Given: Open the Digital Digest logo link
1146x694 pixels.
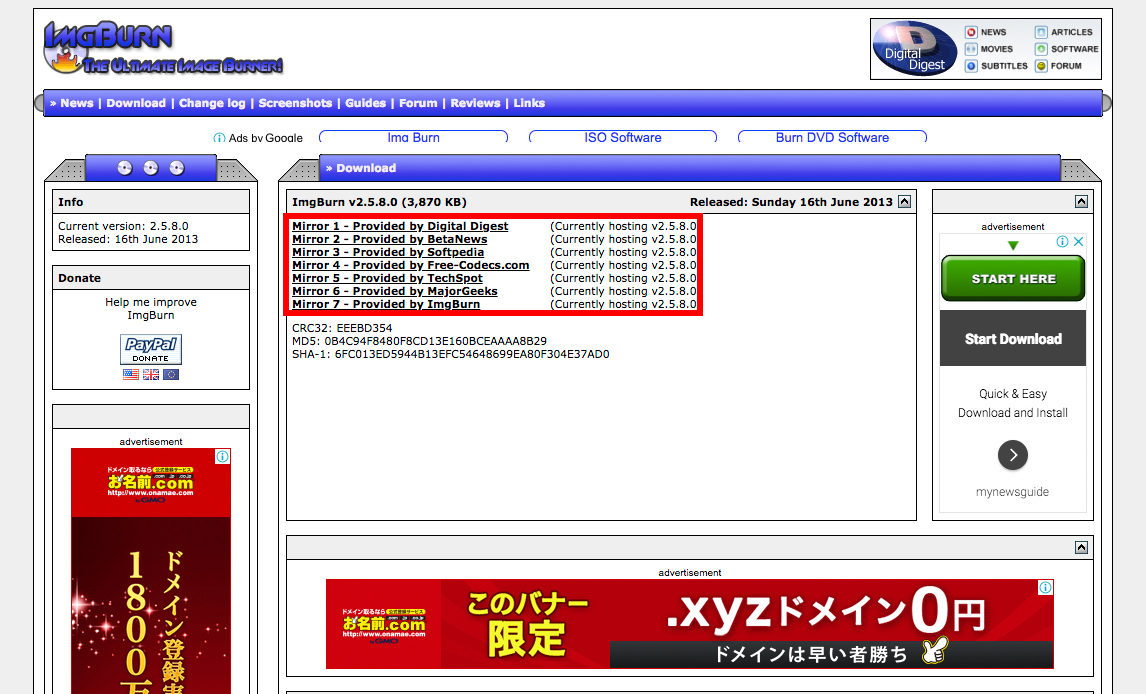Looking at the screenshot, I should (915, 48).
